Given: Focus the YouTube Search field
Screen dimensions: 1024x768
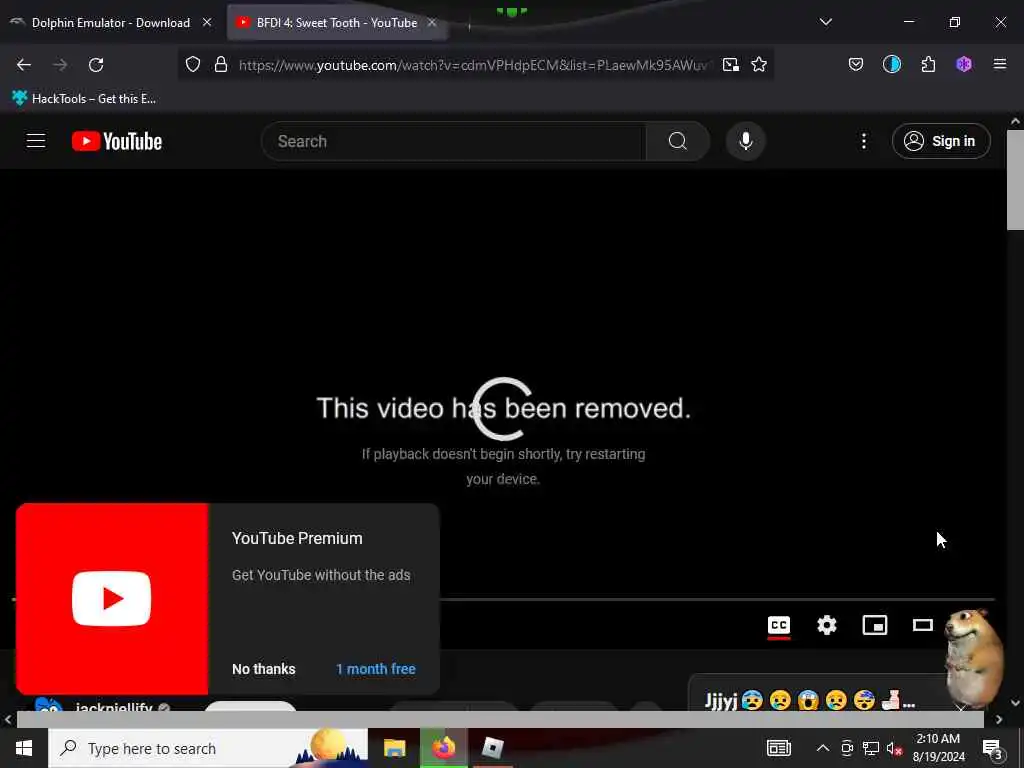Looking at the screenshot, I should coord(453,141).
